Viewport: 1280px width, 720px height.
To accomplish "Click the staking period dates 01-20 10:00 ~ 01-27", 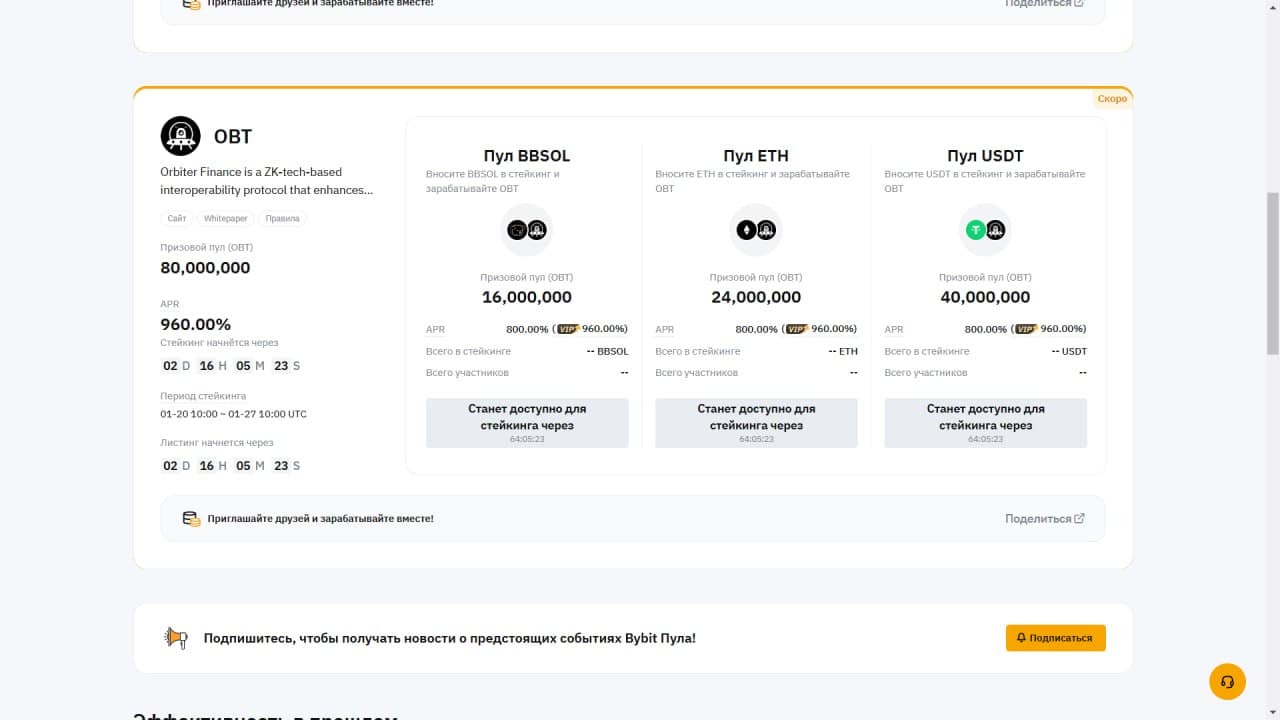I will pos(233,414).
